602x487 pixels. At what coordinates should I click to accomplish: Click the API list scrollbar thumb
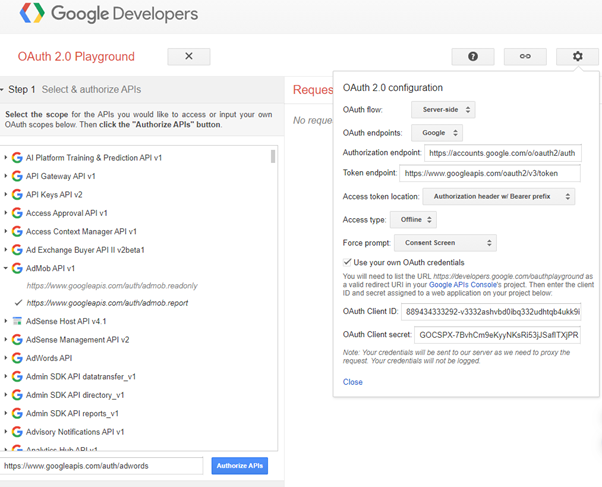[273, 156]
